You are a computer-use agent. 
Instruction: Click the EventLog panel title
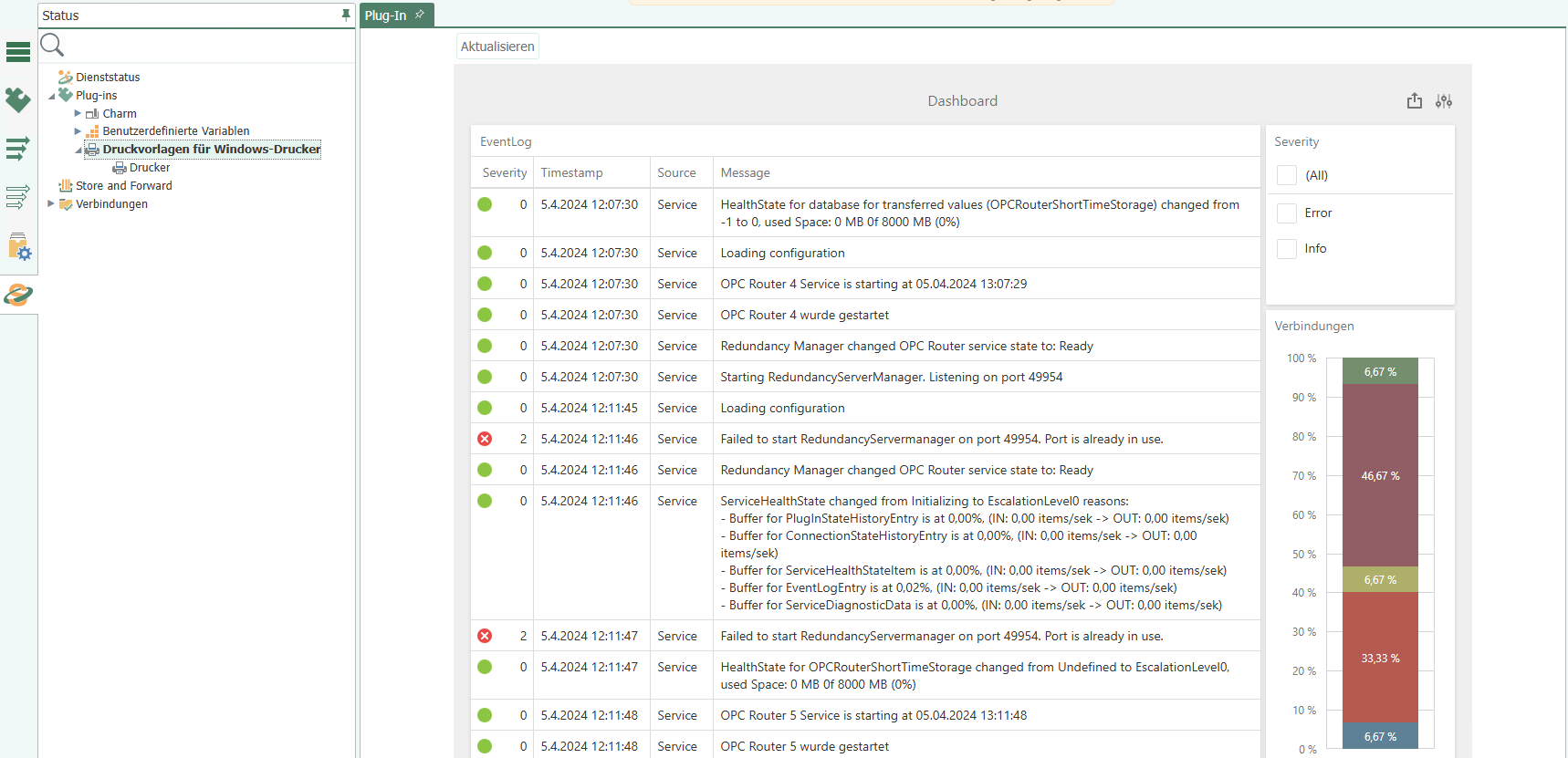coord(506,141)
